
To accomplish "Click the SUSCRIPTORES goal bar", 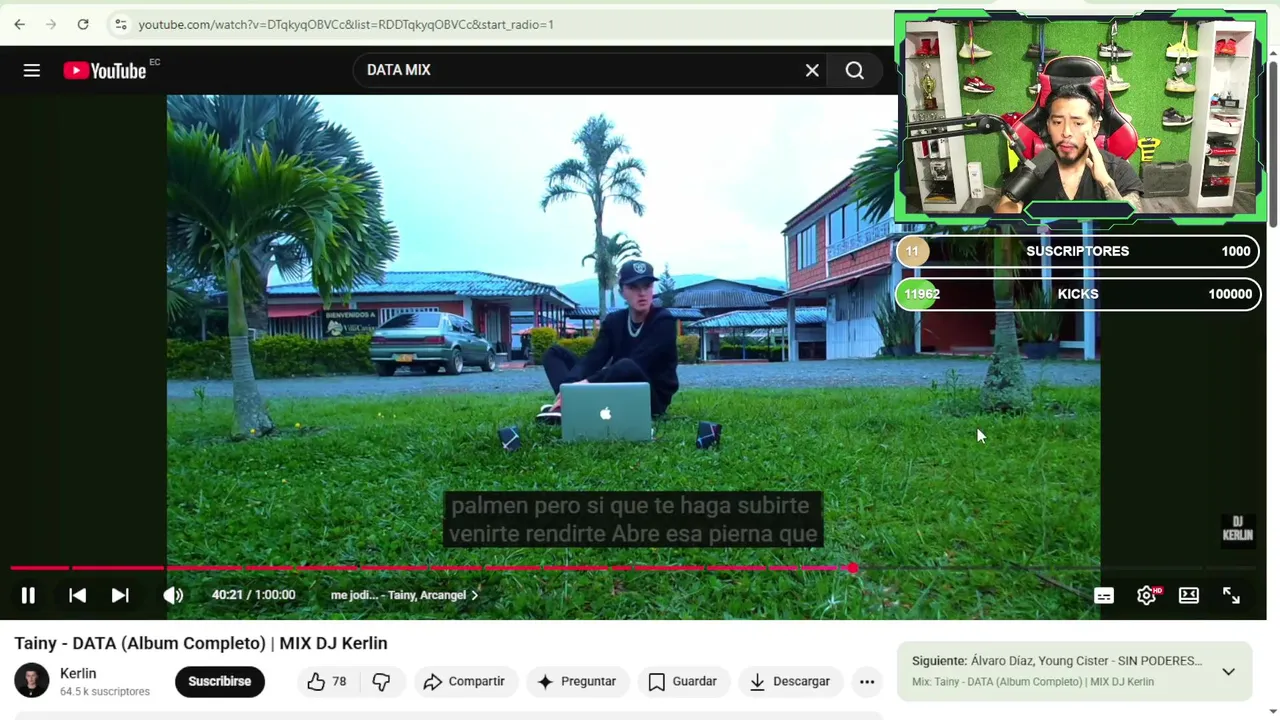I will coord(1078,251).
